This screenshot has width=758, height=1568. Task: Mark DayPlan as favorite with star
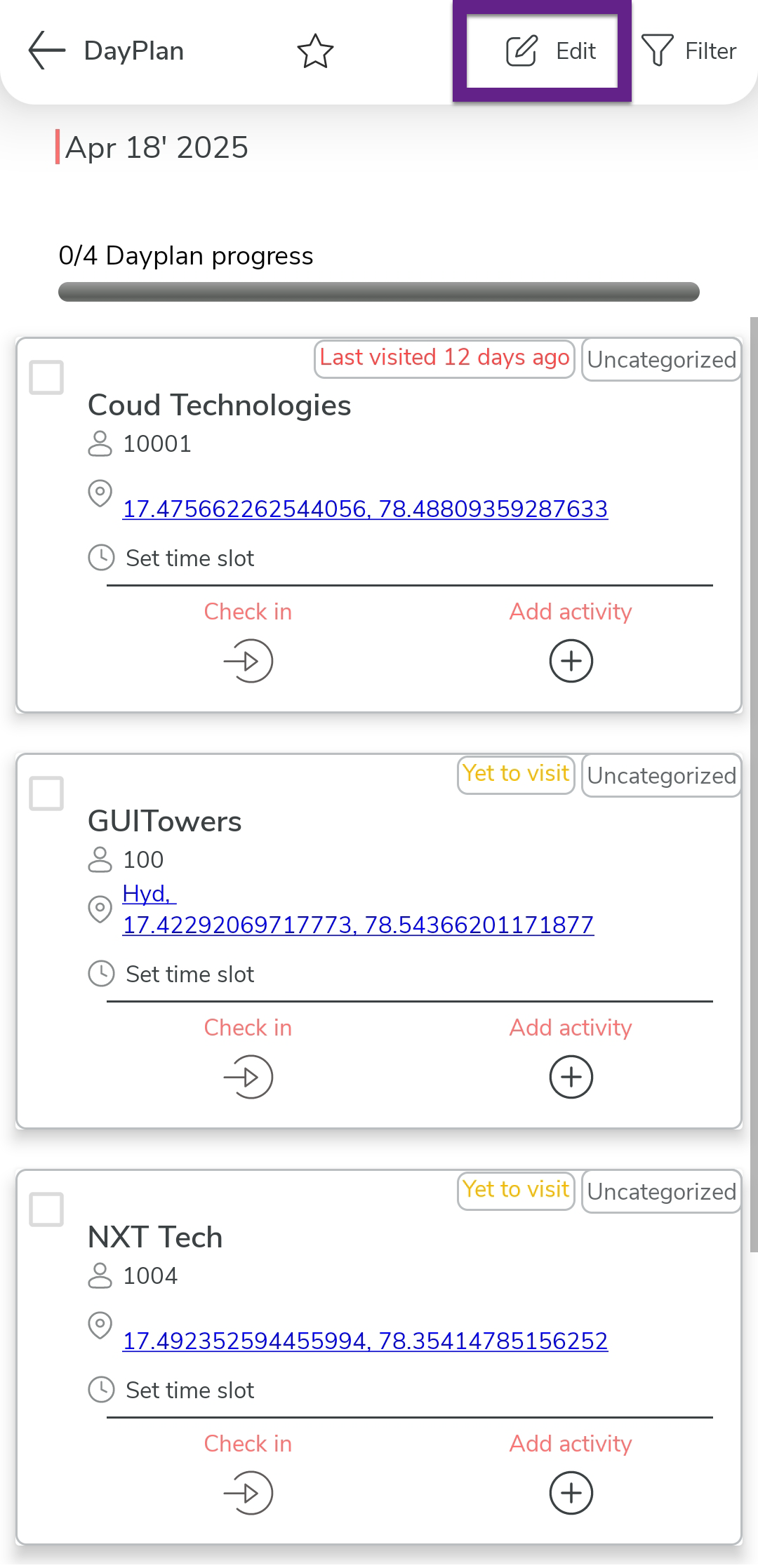click(x=315, y=51)
